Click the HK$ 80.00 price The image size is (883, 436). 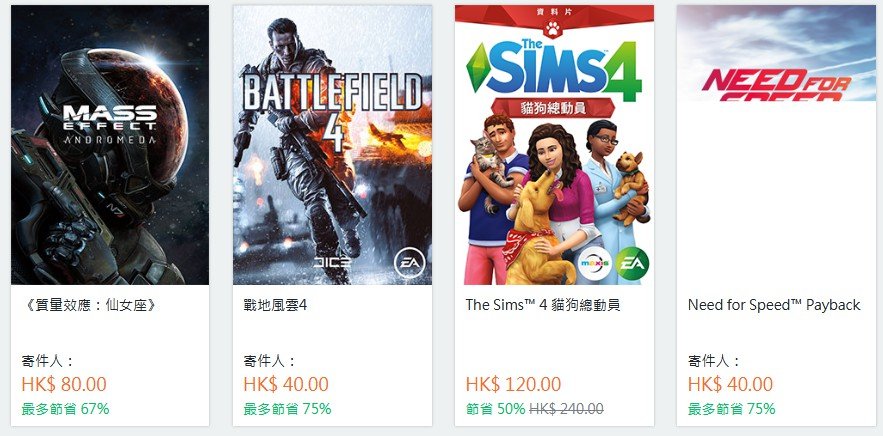[64, 384]
